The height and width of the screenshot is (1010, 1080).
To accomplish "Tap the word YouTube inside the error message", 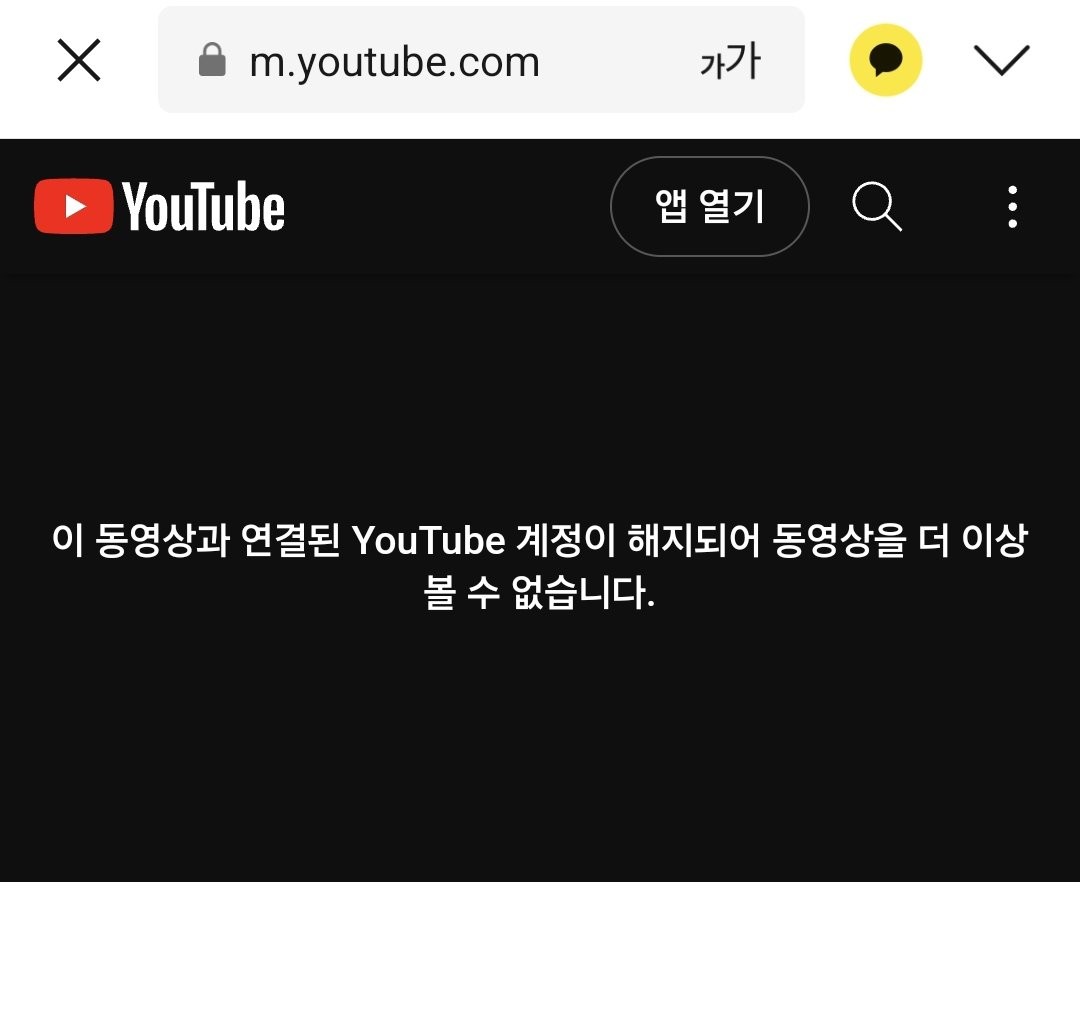I will pos(428,540).
